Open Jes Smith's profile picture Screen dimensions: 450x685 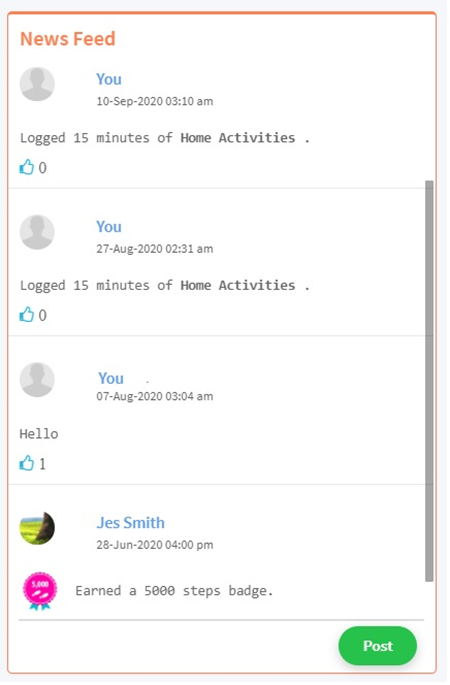37,529
